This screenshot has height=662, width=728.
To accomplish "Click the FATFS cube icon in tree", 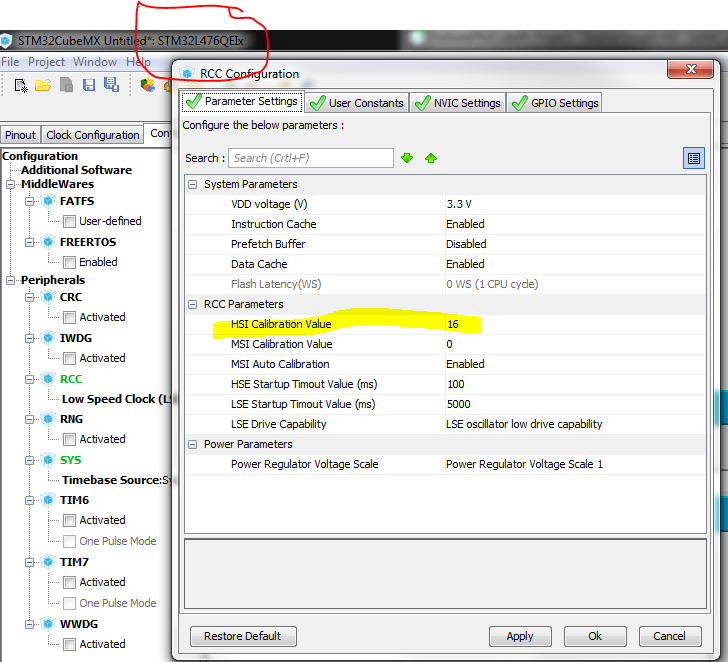I will (48, 201).
